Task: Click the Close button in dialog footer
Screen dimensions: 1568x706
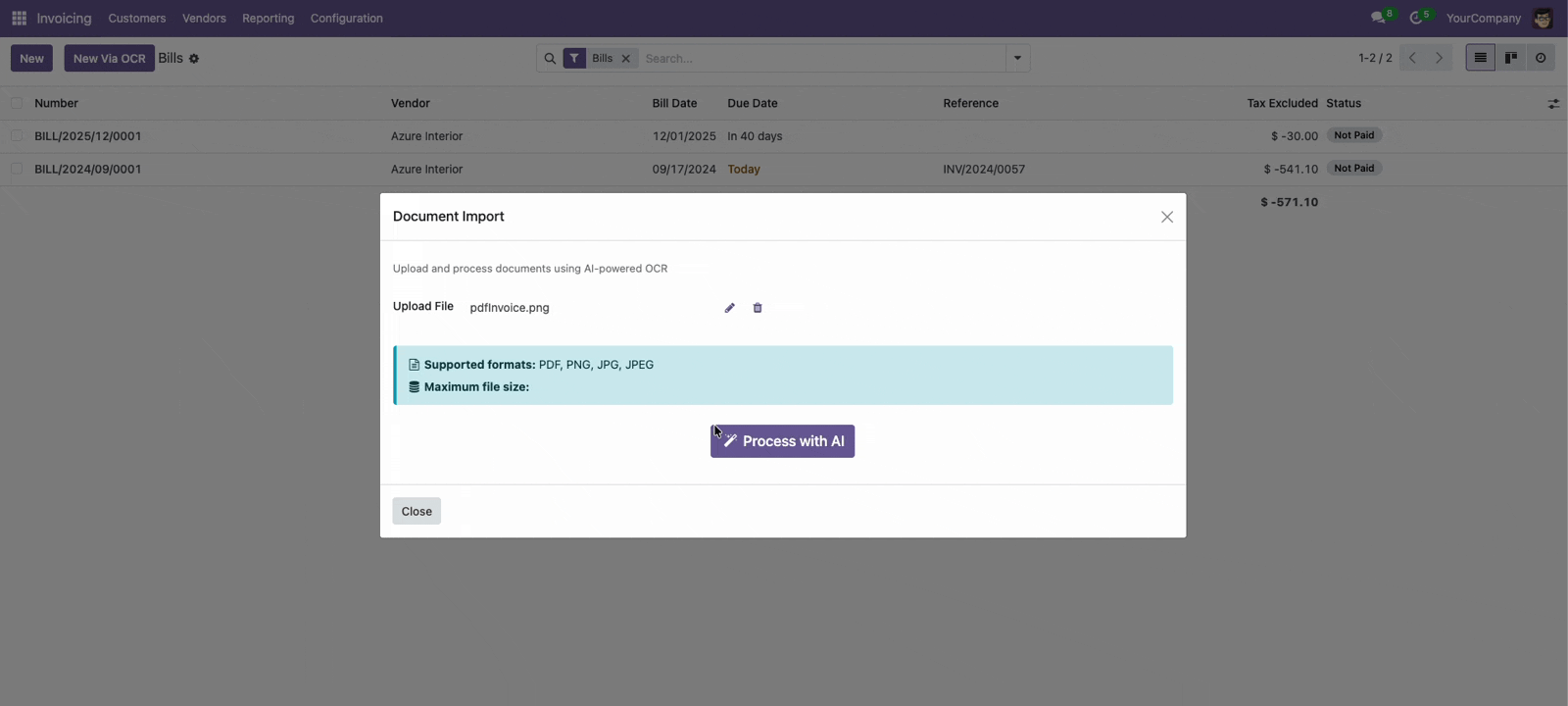Action: [x=416, y=511]
